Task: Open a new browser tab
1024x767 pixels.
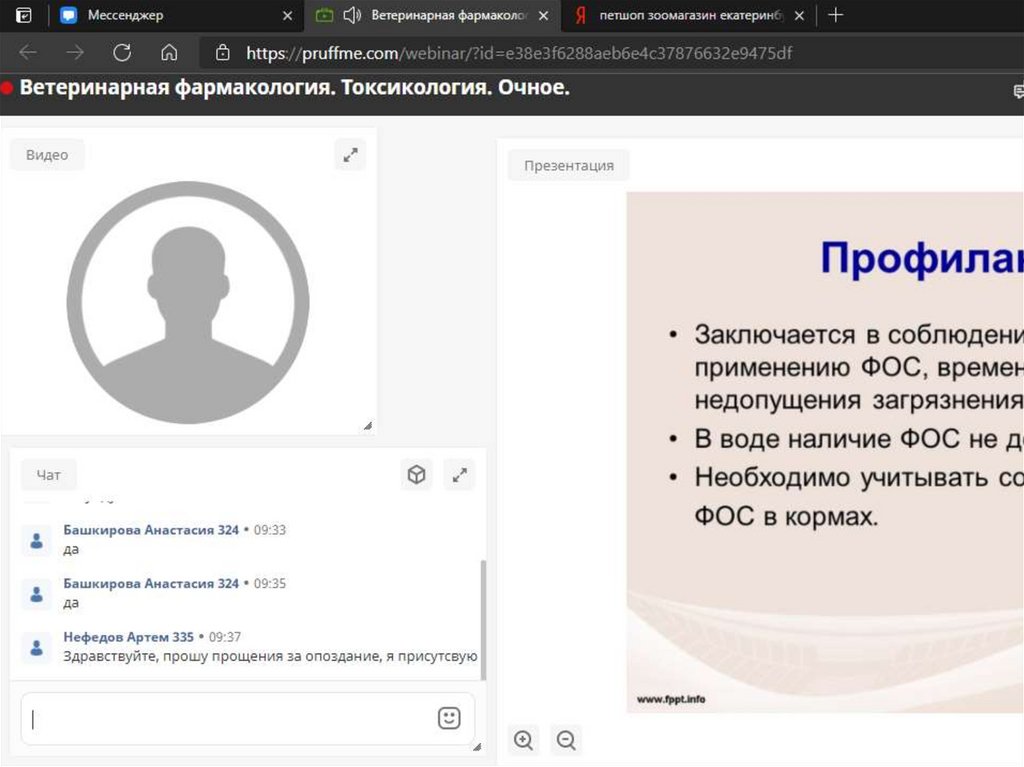Action: (836, 15)
